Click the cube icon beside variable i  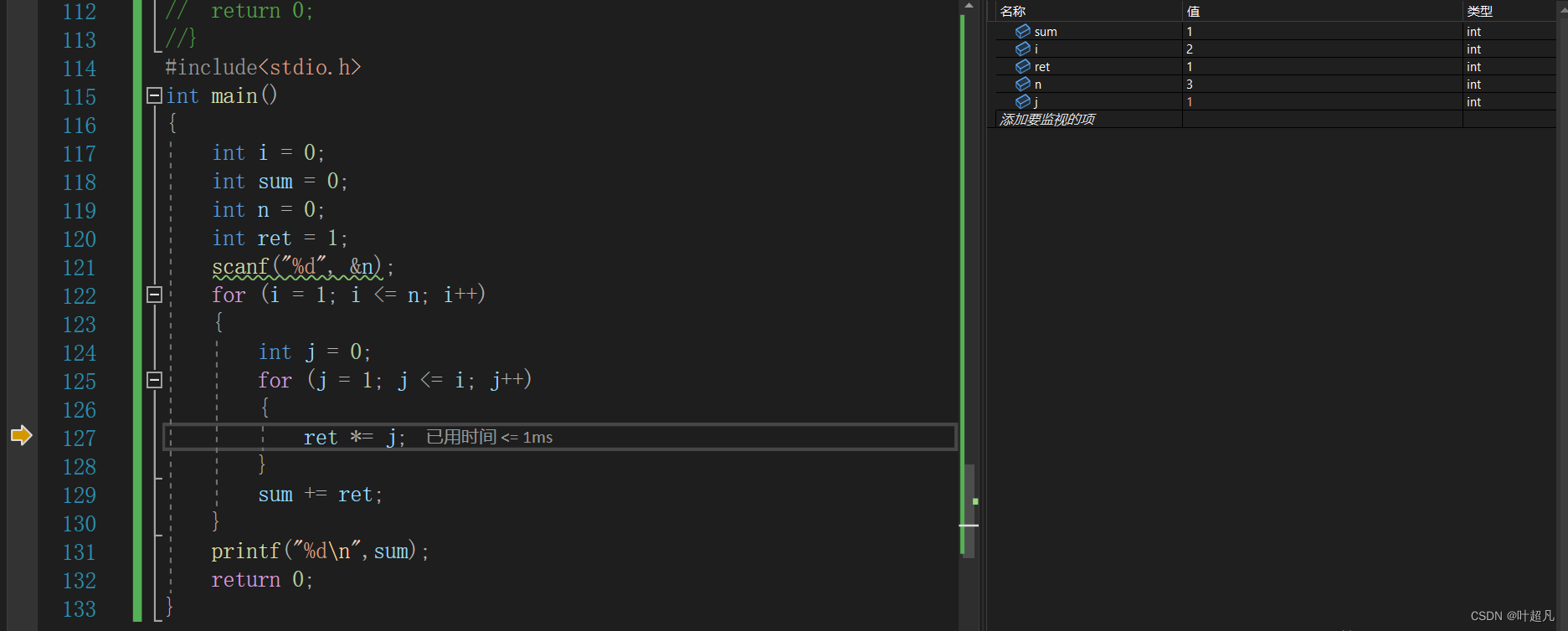click(1022, 49)
